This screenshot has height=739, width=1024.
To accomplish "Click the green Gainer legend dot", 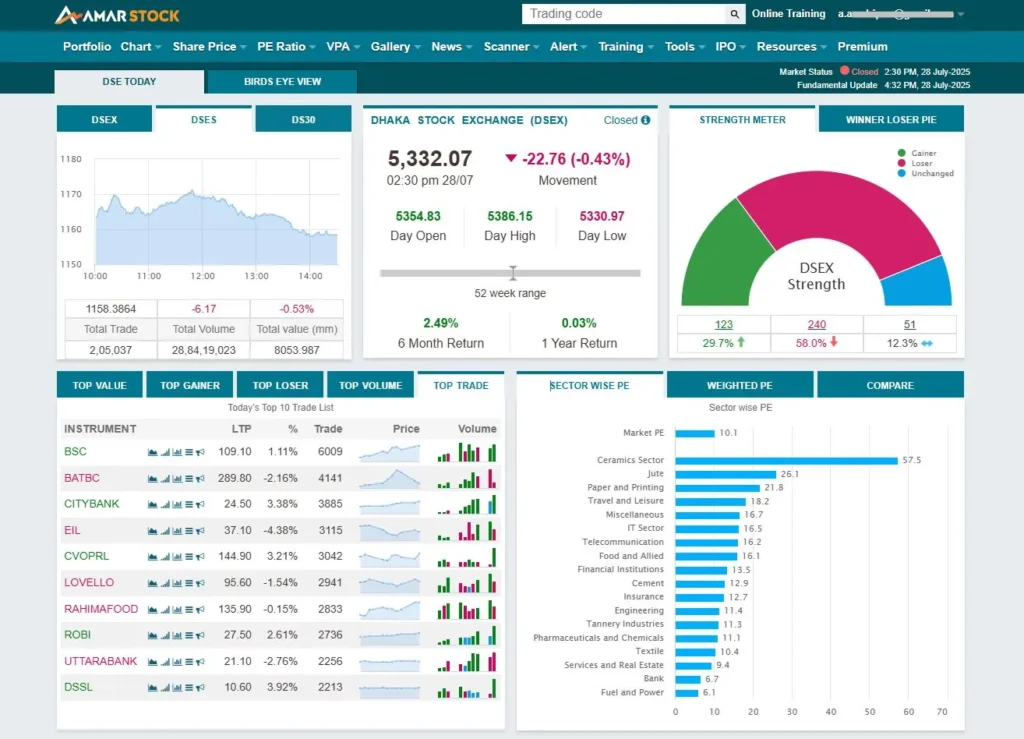I will (x=902, y=153).
